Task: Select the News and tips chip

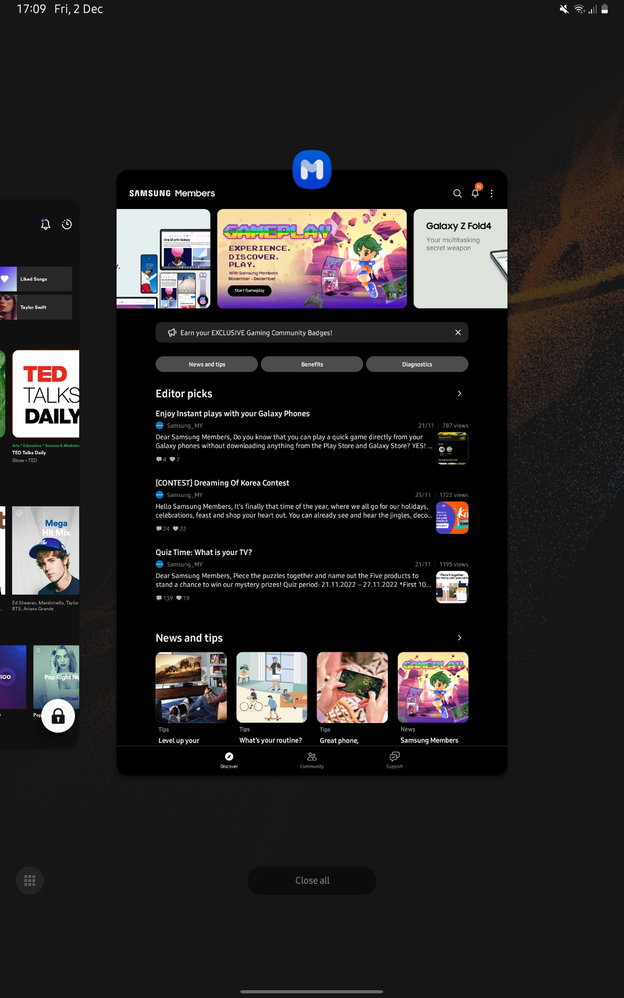Action: pyautogui.click(x=206, y=364)
